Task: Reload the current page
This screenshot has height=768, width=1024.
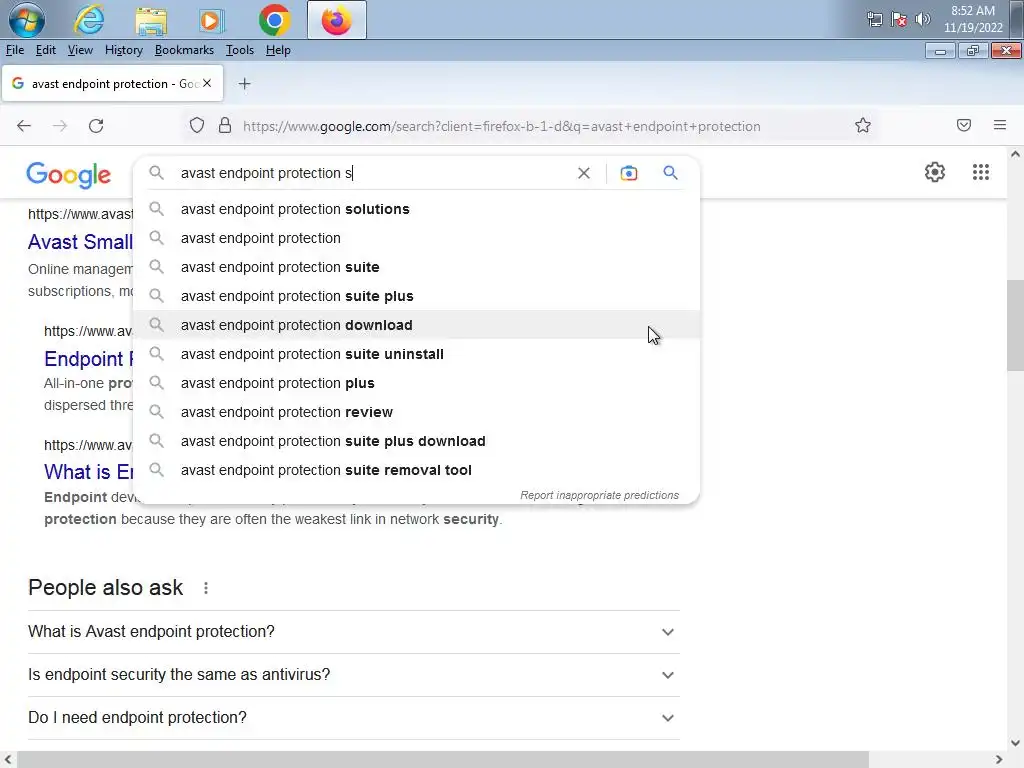Action: point(96,125)
